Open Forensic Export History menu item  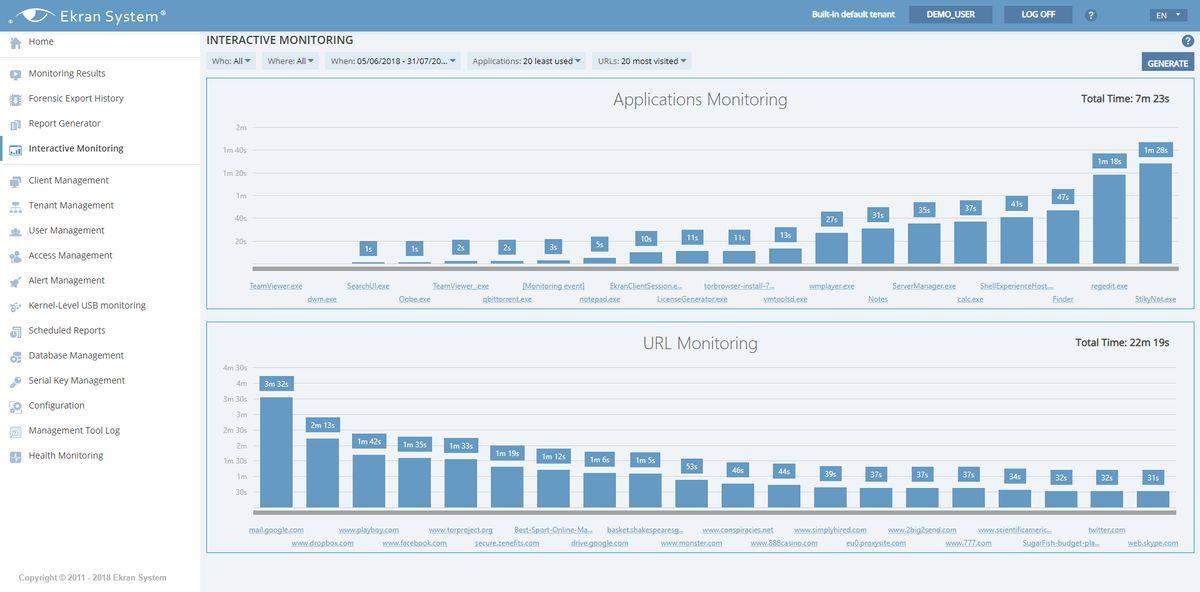76,99
